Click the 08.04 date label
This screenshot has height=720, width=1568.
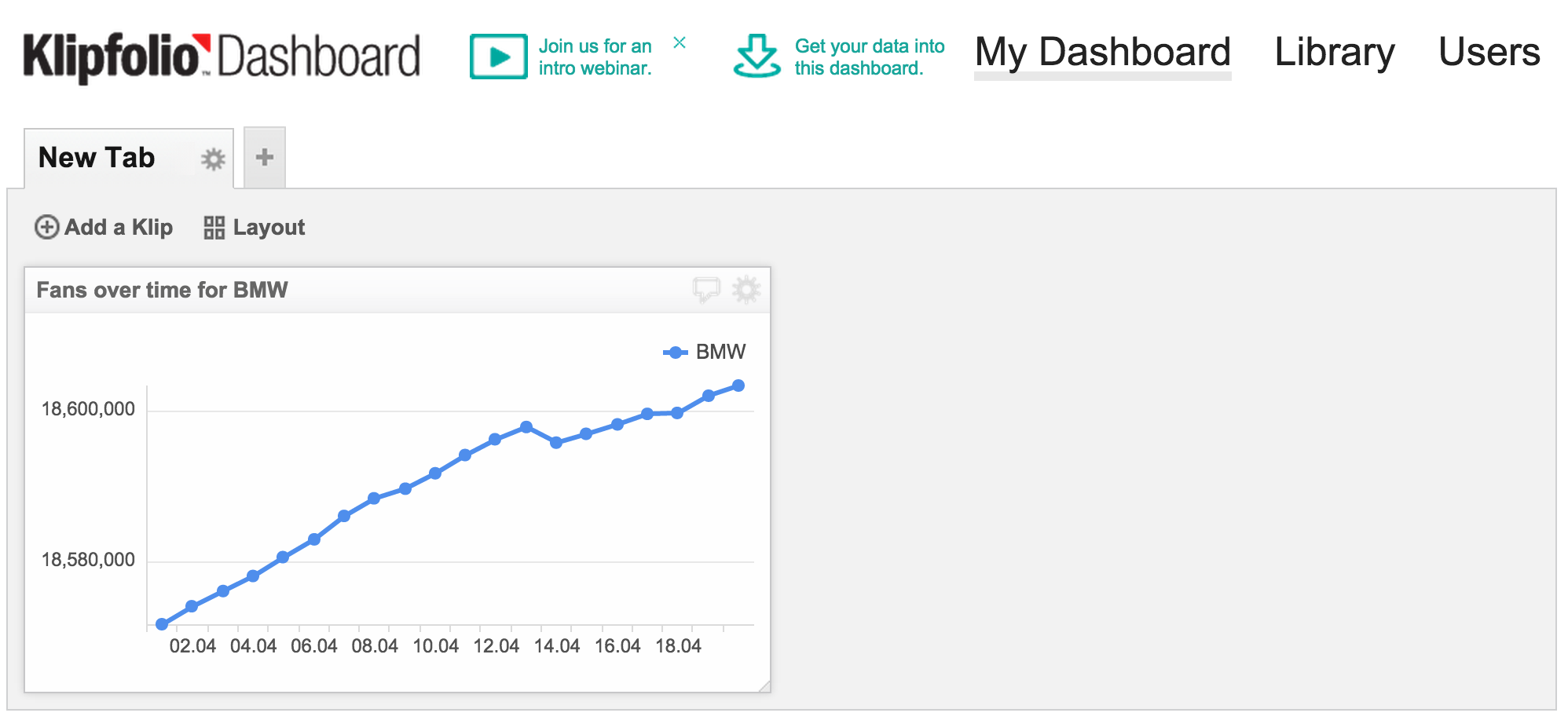point(375,646)
